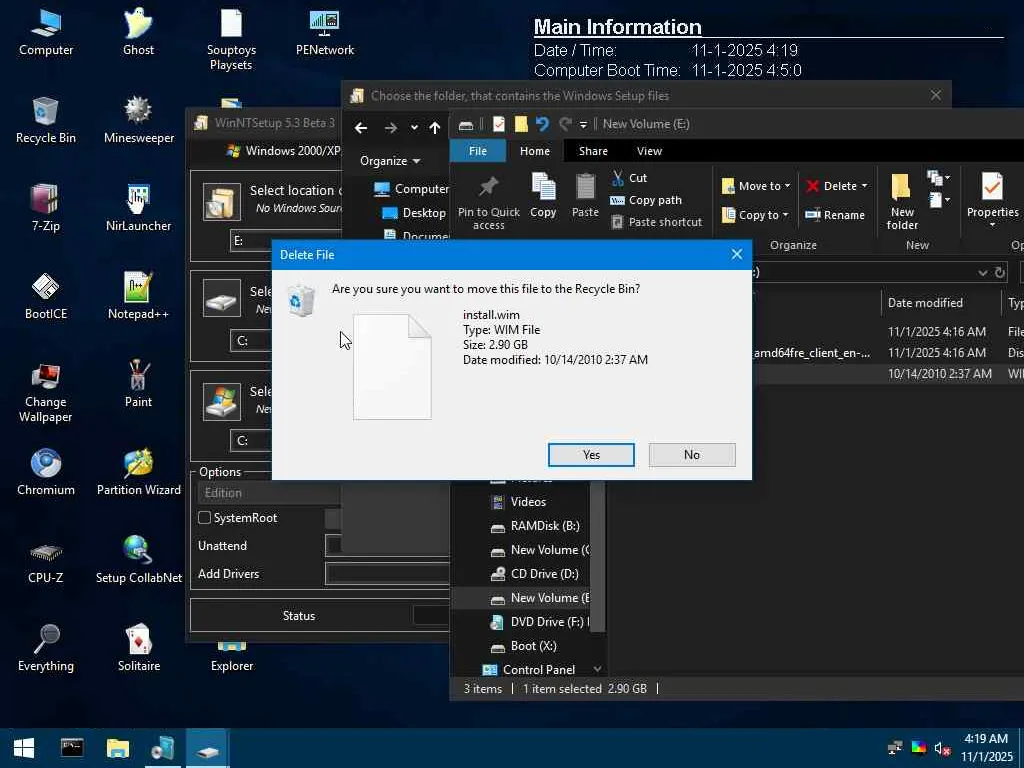This screenshot has width=1024, height=768.
Task: Click the Windows Start button
Action: [x=24, y=748]
